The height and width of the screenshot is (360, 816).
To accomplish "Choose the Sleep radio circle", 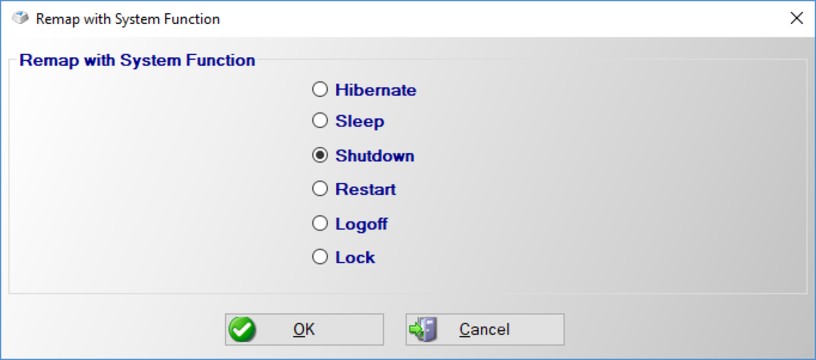I will pyautogui.click(x=320, y=121).
